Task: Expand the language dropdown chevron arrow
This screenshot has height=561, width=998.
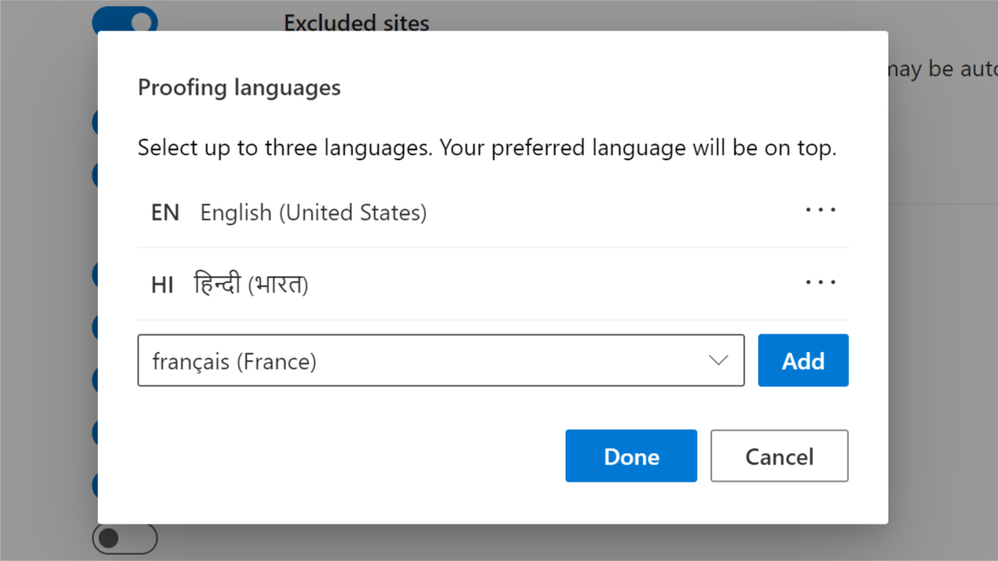Action: point(718,361)
